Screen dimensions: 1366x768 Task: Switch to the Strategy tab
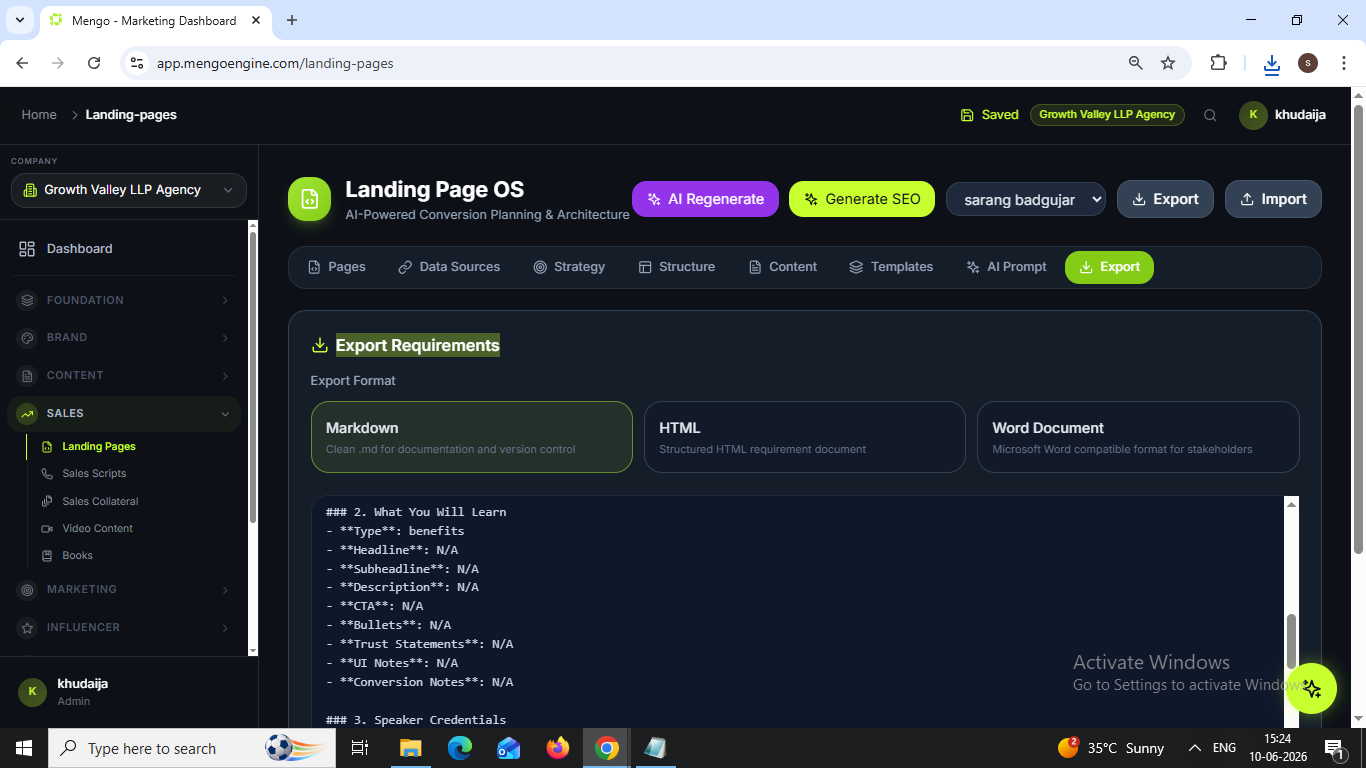coord(569,267)
